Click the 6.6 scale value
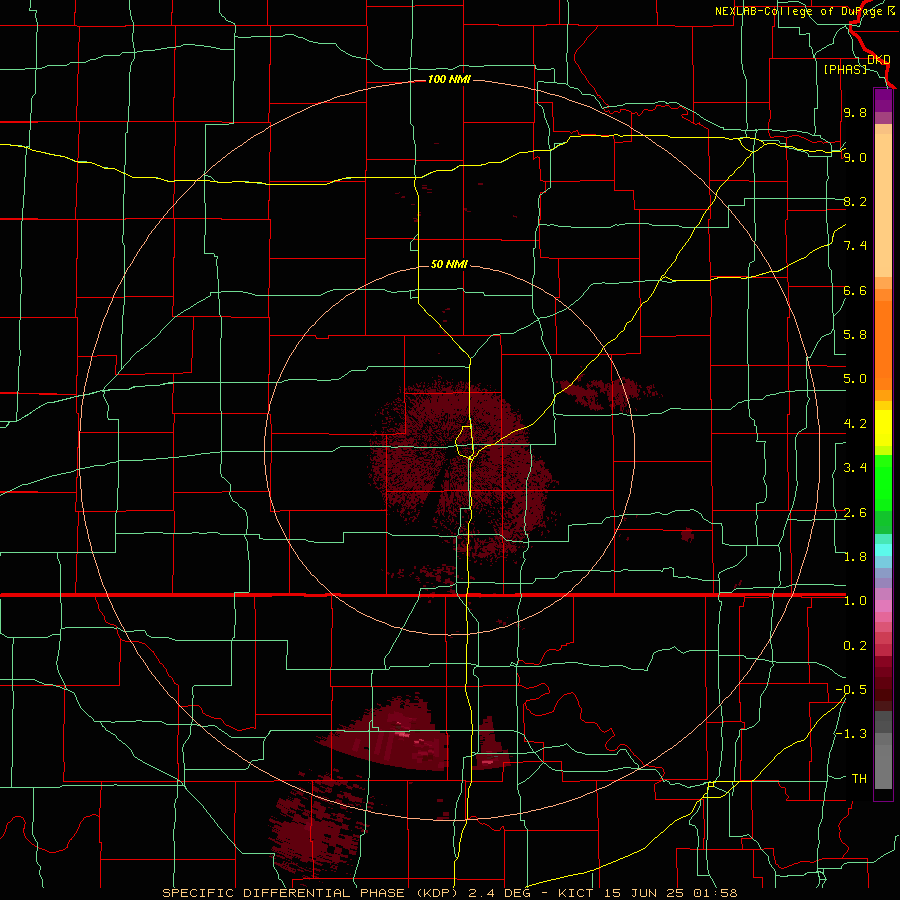 tap(855, 290)
